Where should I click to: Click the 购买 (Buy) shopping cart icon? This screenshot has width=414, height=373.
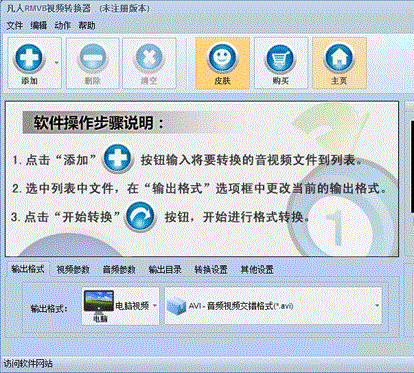click(280, 59)
